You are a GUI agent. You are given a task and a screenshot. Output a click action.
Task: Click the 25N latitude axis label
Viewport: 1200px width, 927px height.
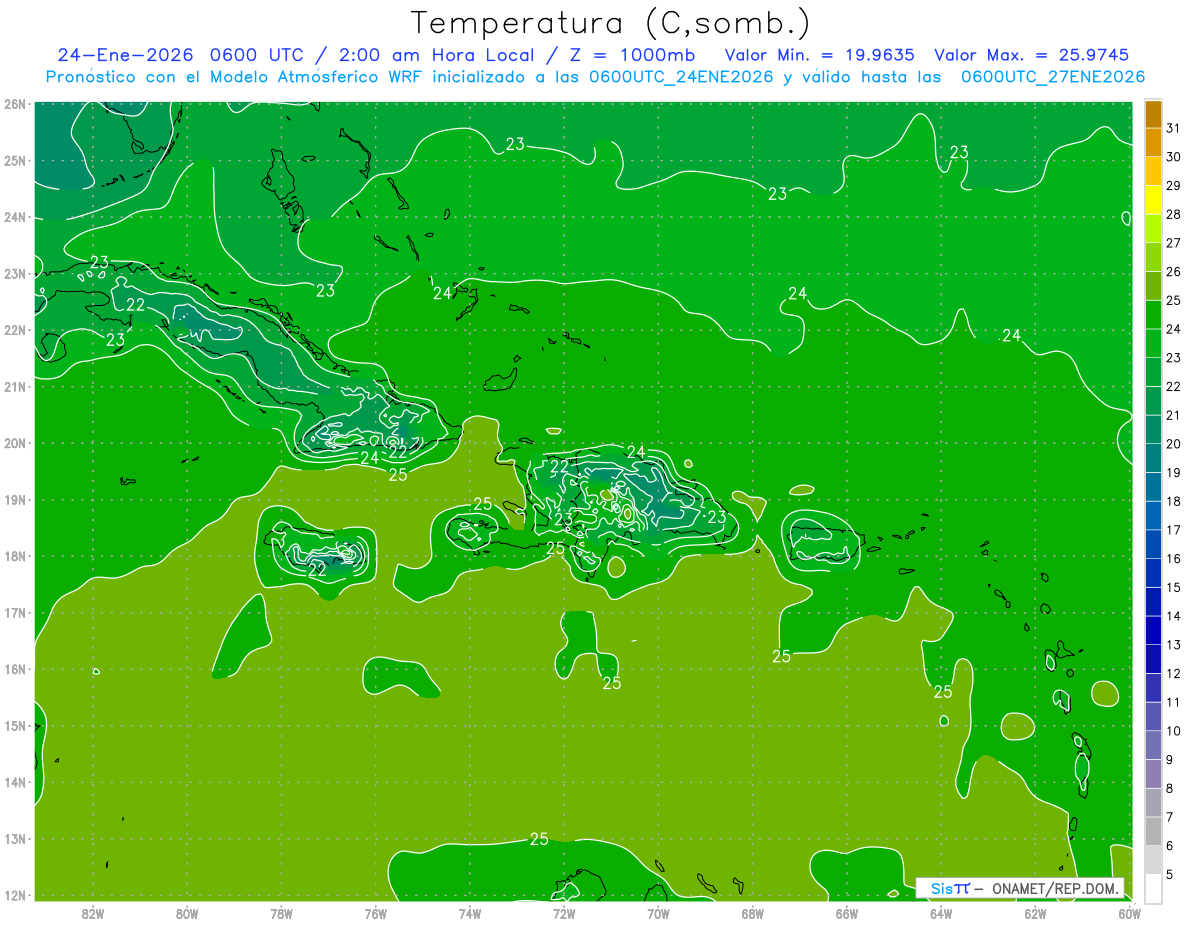pos(14,160)
